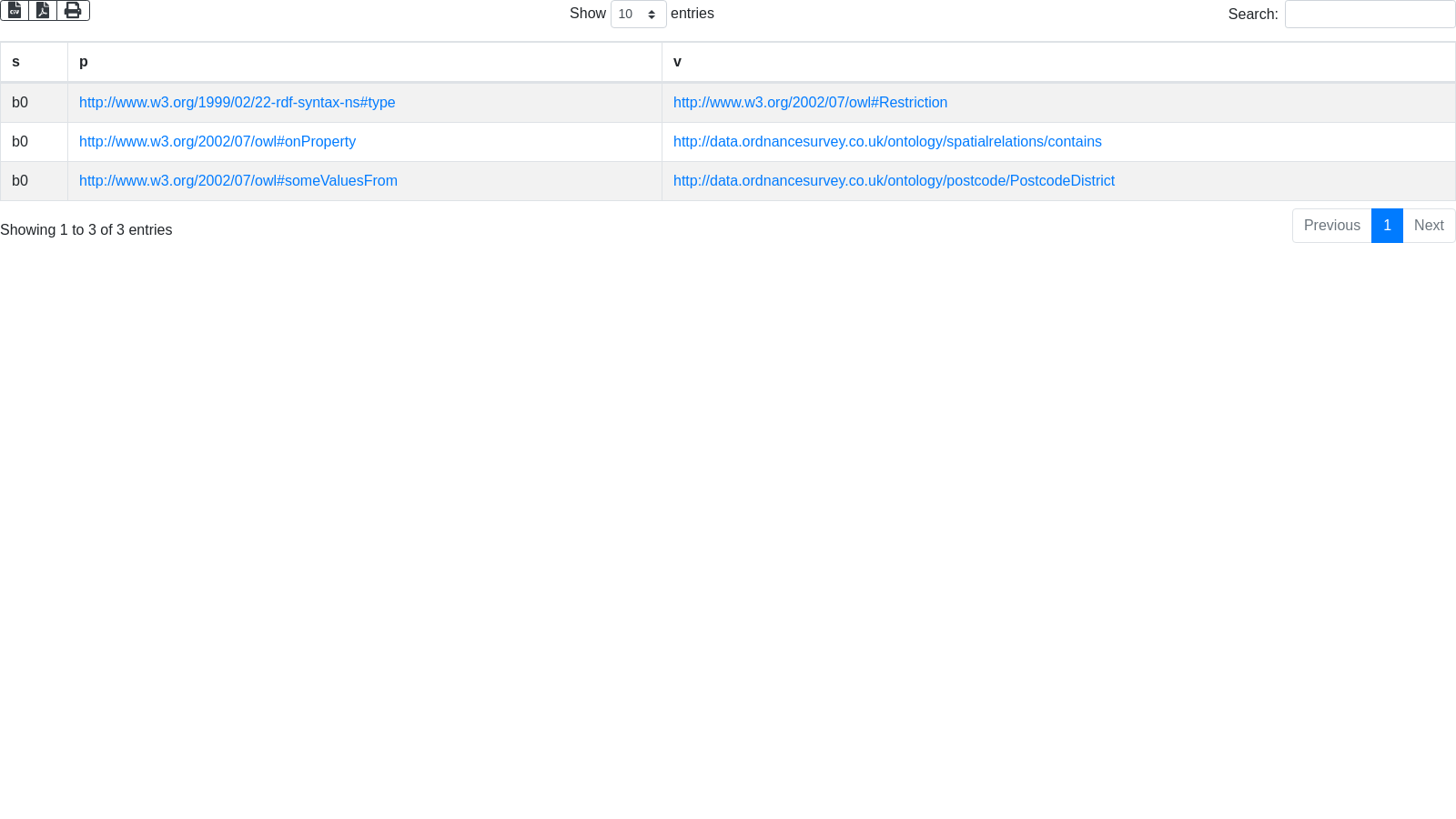Viewport: 1456px width, 819px height.
Task: Open the spatialrelations/contains link
Action: click(x=887, y=142)
